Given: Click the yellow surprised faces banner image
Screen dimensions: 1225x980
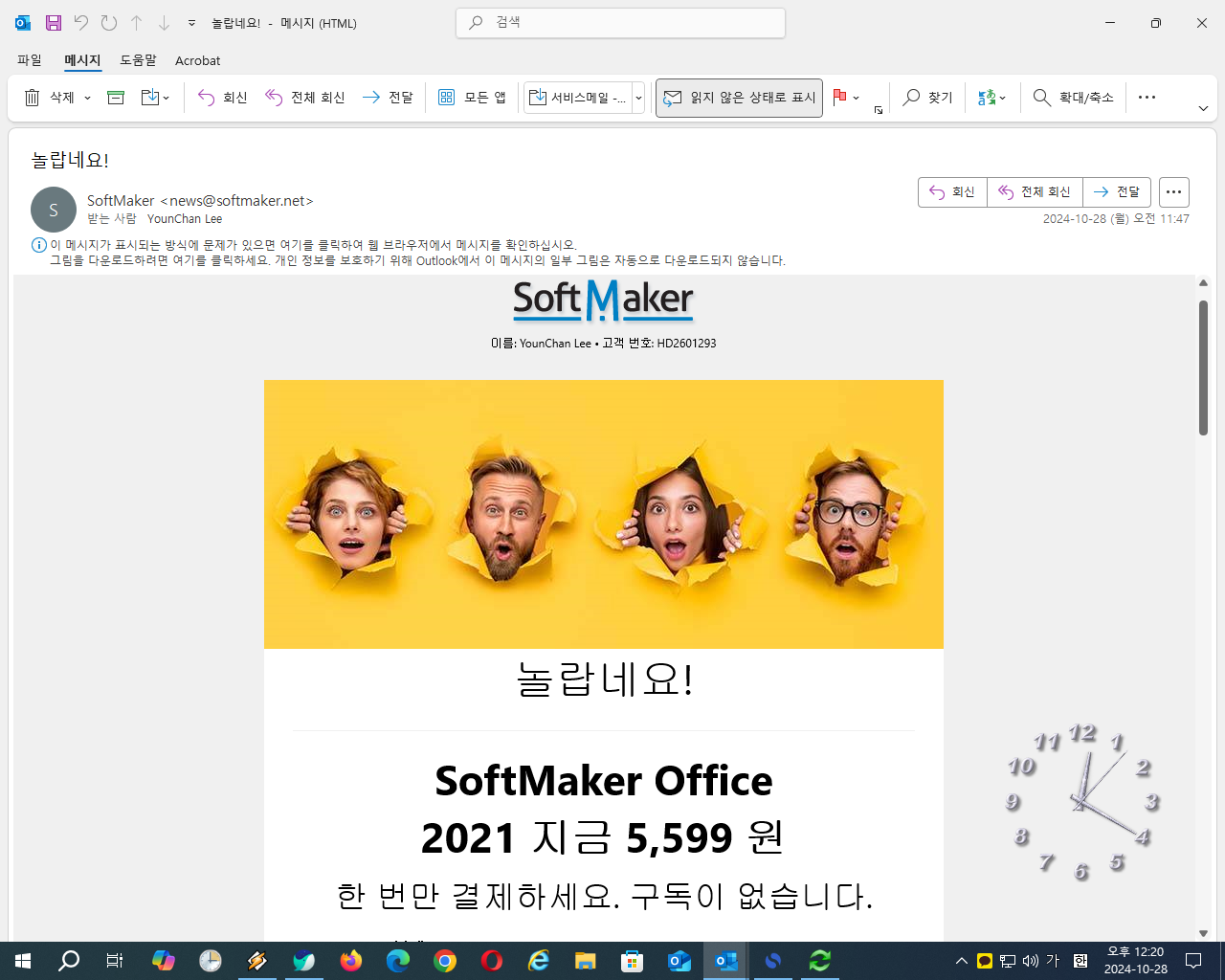Looking at the screenshot, I should pyautogui.click(x=604, y=514).
